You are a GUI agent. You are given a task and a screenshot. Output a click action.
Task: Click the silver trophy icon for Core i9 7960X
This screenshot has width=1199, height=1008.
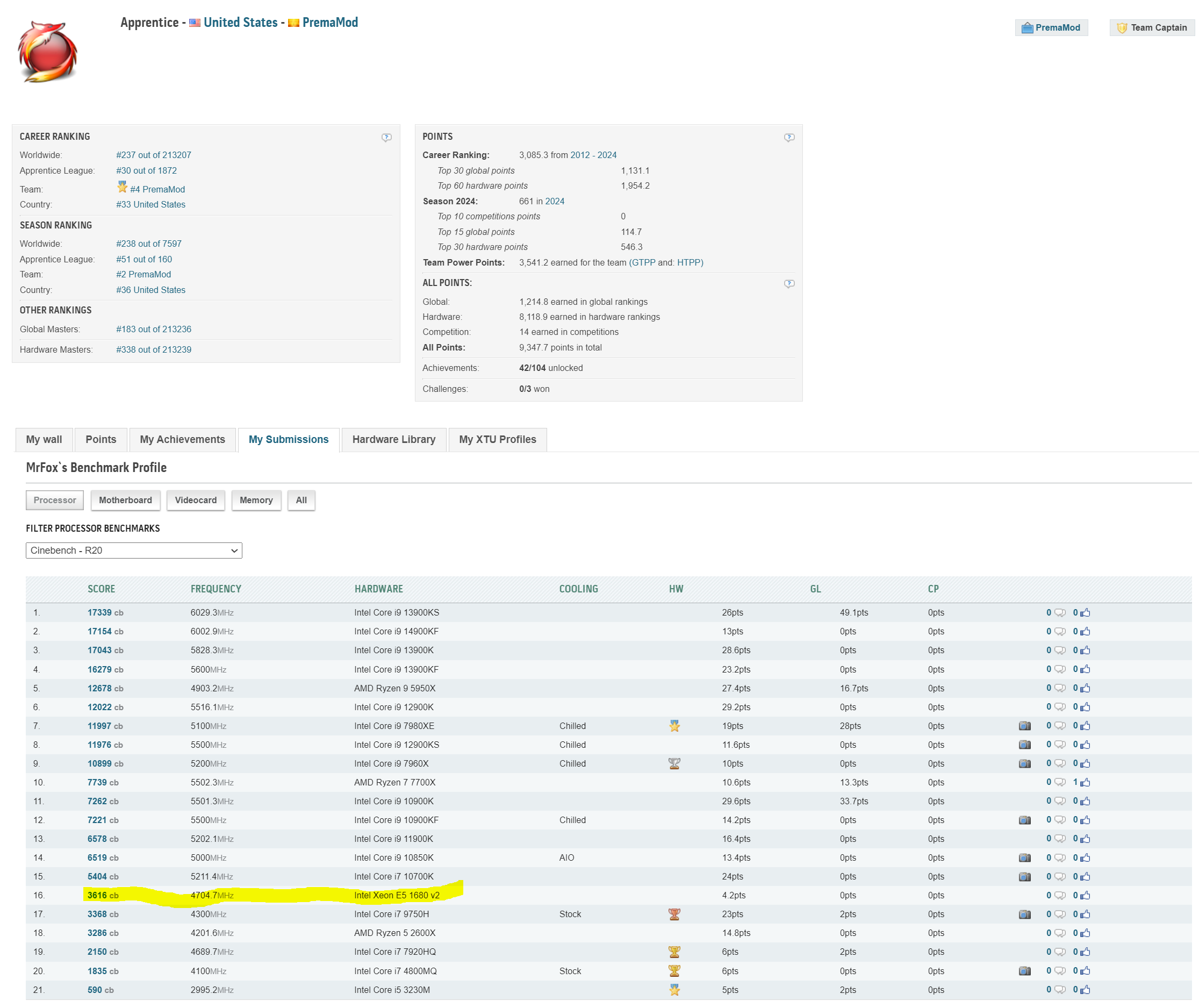click(x=674, y=763)
